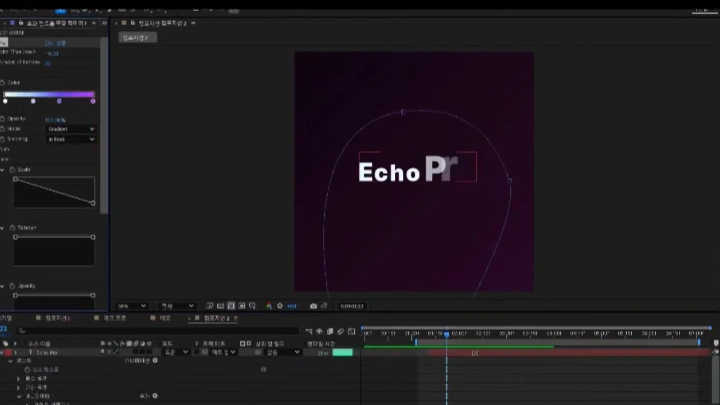
Task: Click the reset exposure wheel icon
Action: [x=280, y=306]
